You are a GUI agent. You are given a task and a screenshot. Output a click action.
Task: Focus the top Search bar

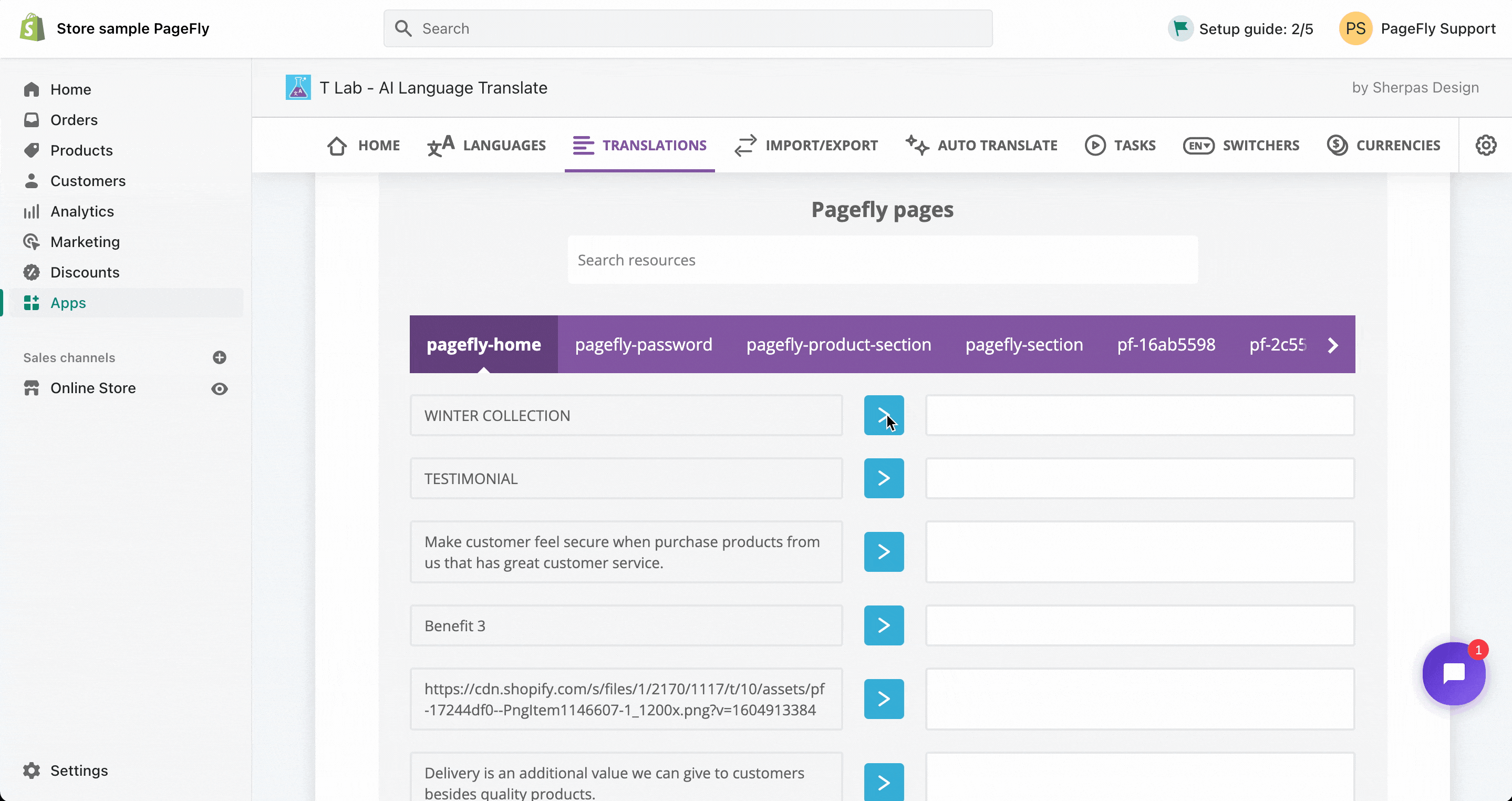688,28
